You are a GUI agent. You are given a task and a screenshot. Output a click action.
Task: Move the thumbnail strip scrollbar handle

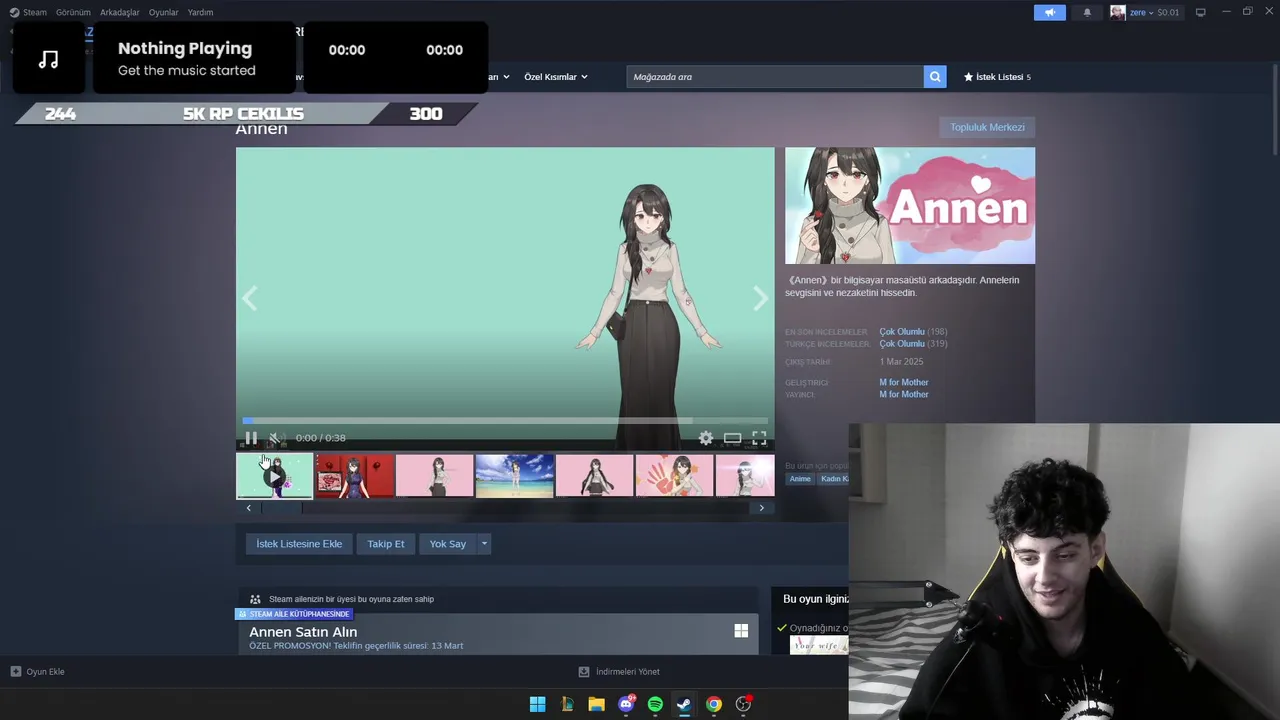tap(282, 508)
